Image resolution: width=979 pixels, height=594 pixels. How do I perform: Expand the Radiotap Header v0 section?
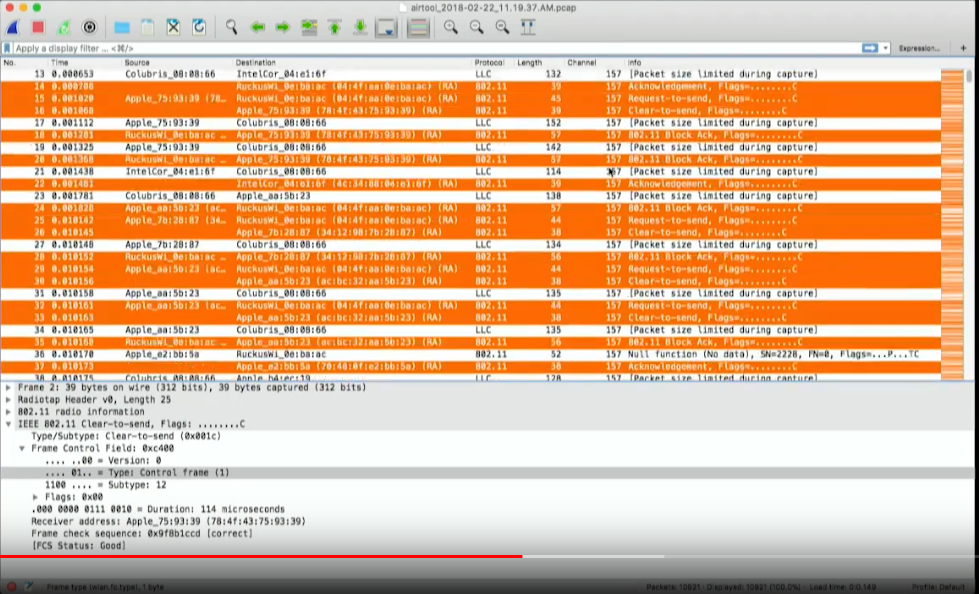tap(8, 400)
